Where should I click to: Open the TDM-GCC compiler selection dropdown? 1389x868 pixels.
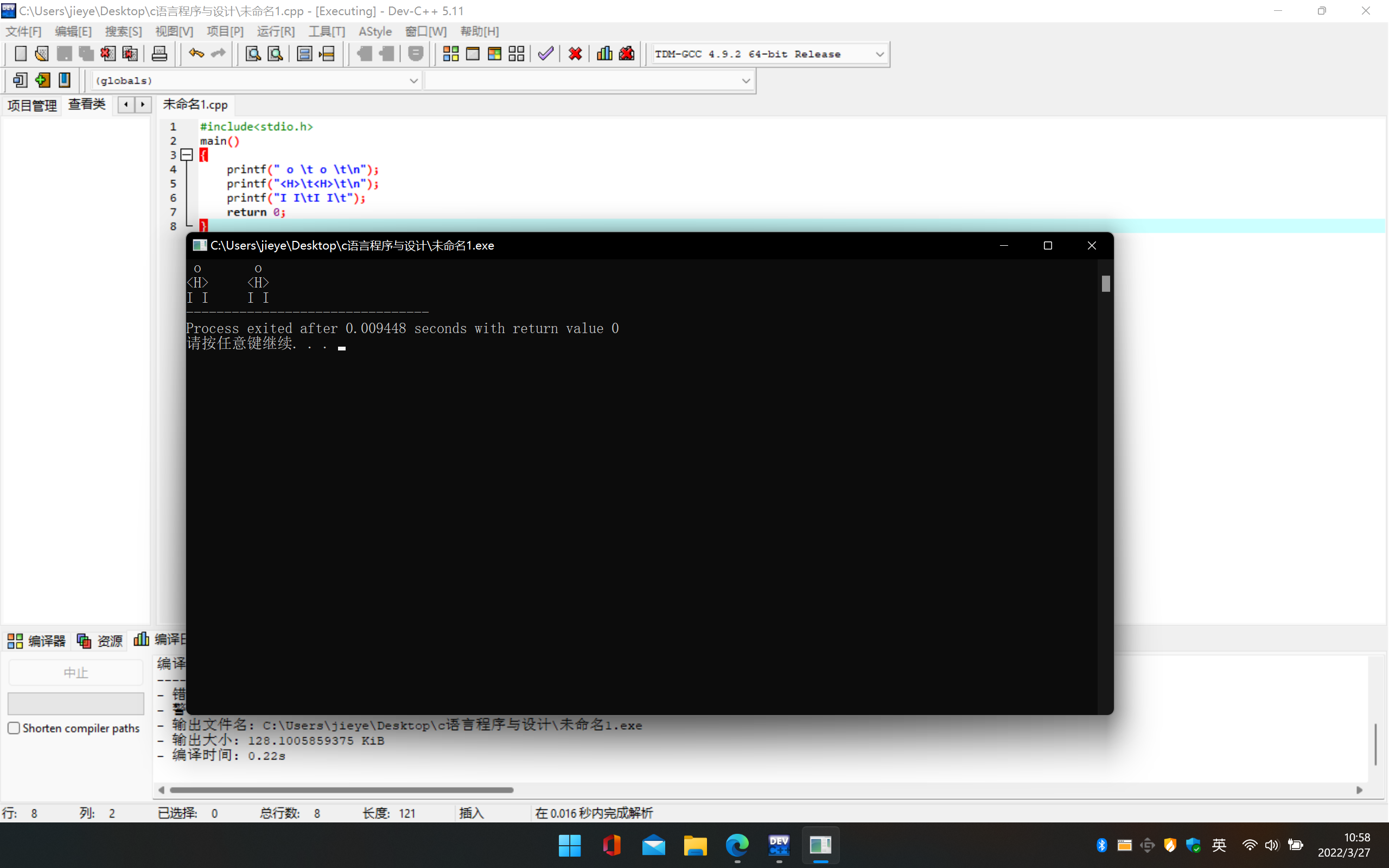(880, 54)
